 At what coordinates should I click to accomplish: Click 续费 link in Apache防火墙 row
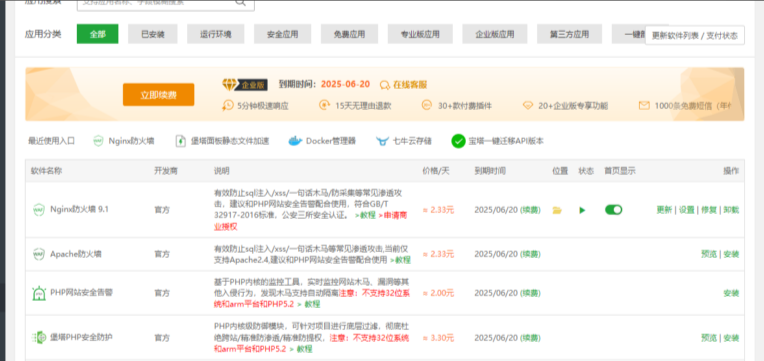[530, 254]
